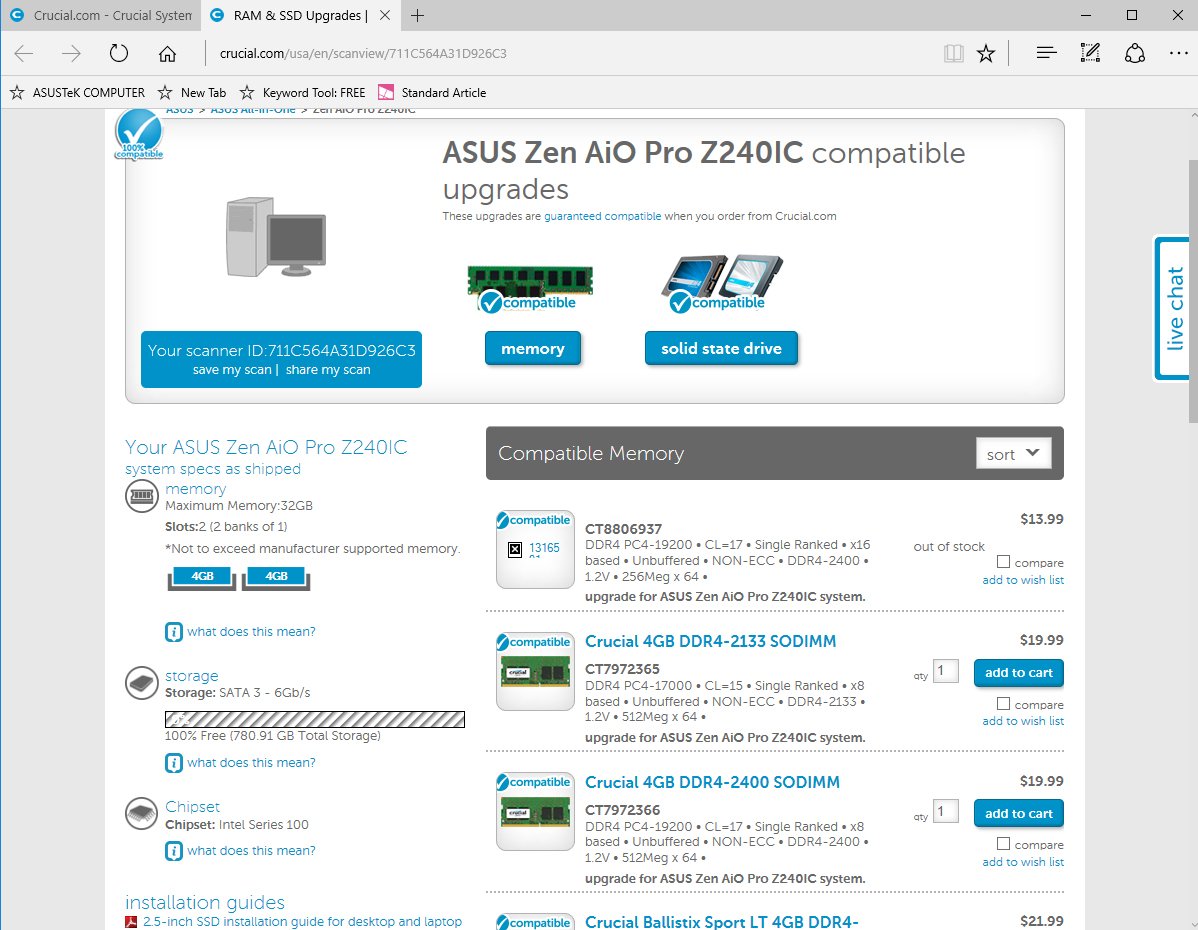The width and height of the screenshot is (1198, 930).
Task: Open the New Tab favorites bar item
Action: point(192,92)
